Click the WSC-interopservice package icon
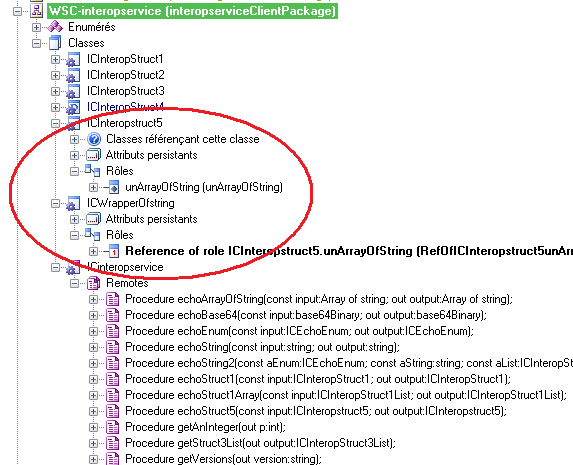The width and height of the screenshot is (573, 465). coord(36,11)
